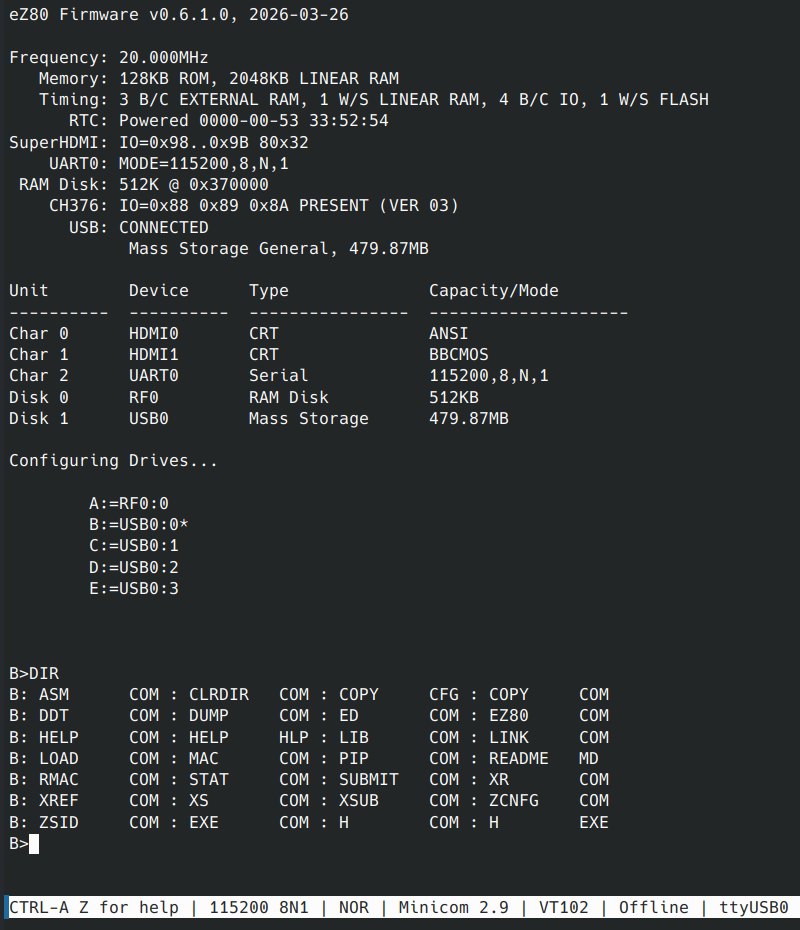The height and width of the screenshot is (930, 800).
Task: Click the README file name in the listing
Action: coord(519,758)
